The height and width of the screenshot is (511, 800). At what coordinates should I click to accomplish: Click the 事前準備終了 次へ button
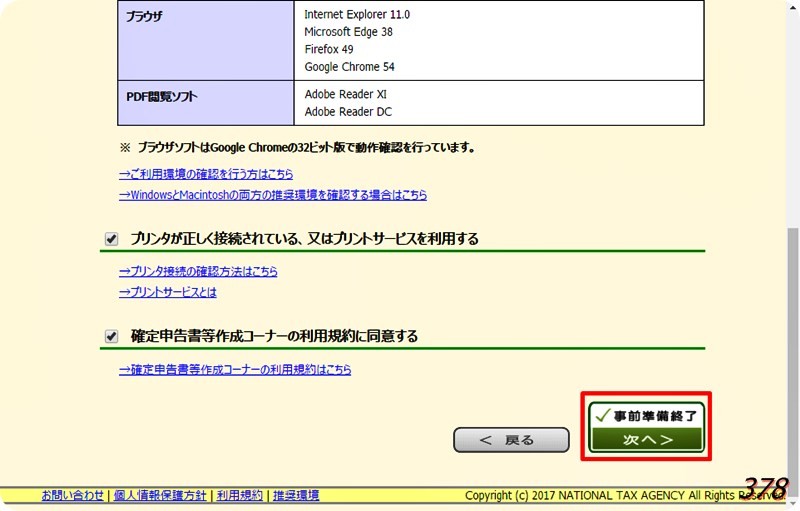coord(646,427)
